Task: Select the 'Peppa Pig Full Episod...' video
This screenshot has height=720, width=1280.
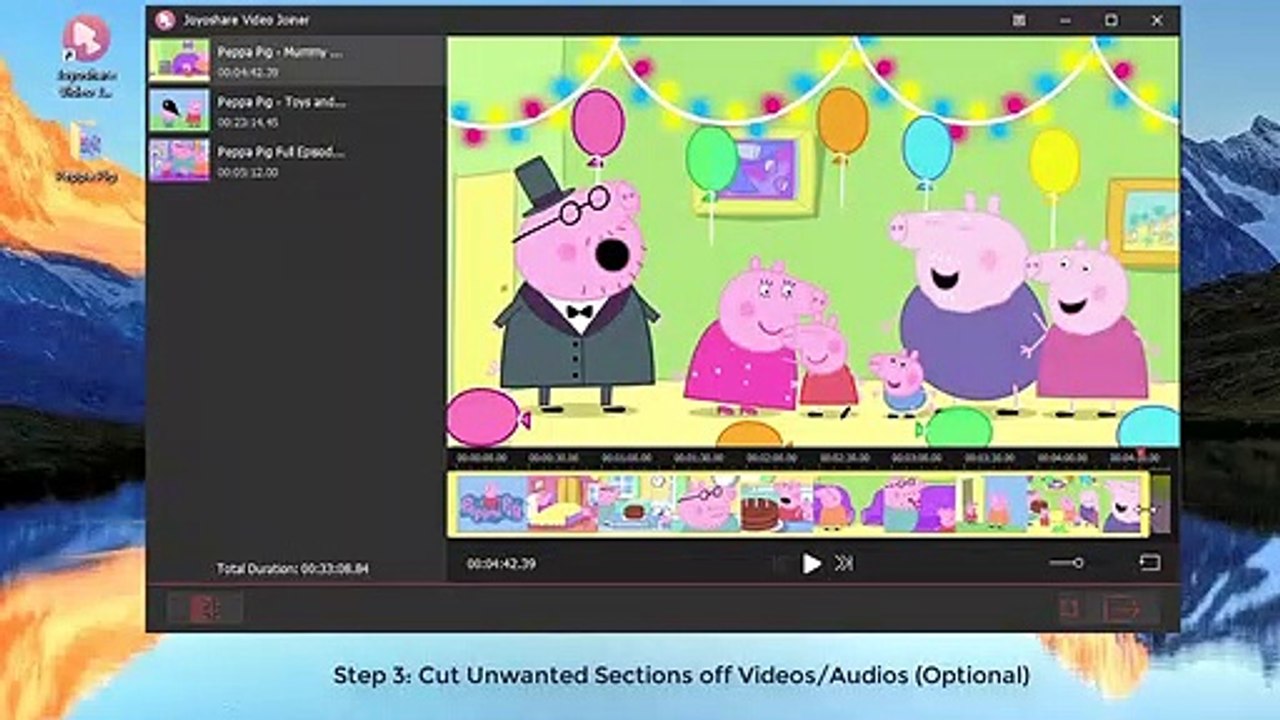Action: (296, 160)
